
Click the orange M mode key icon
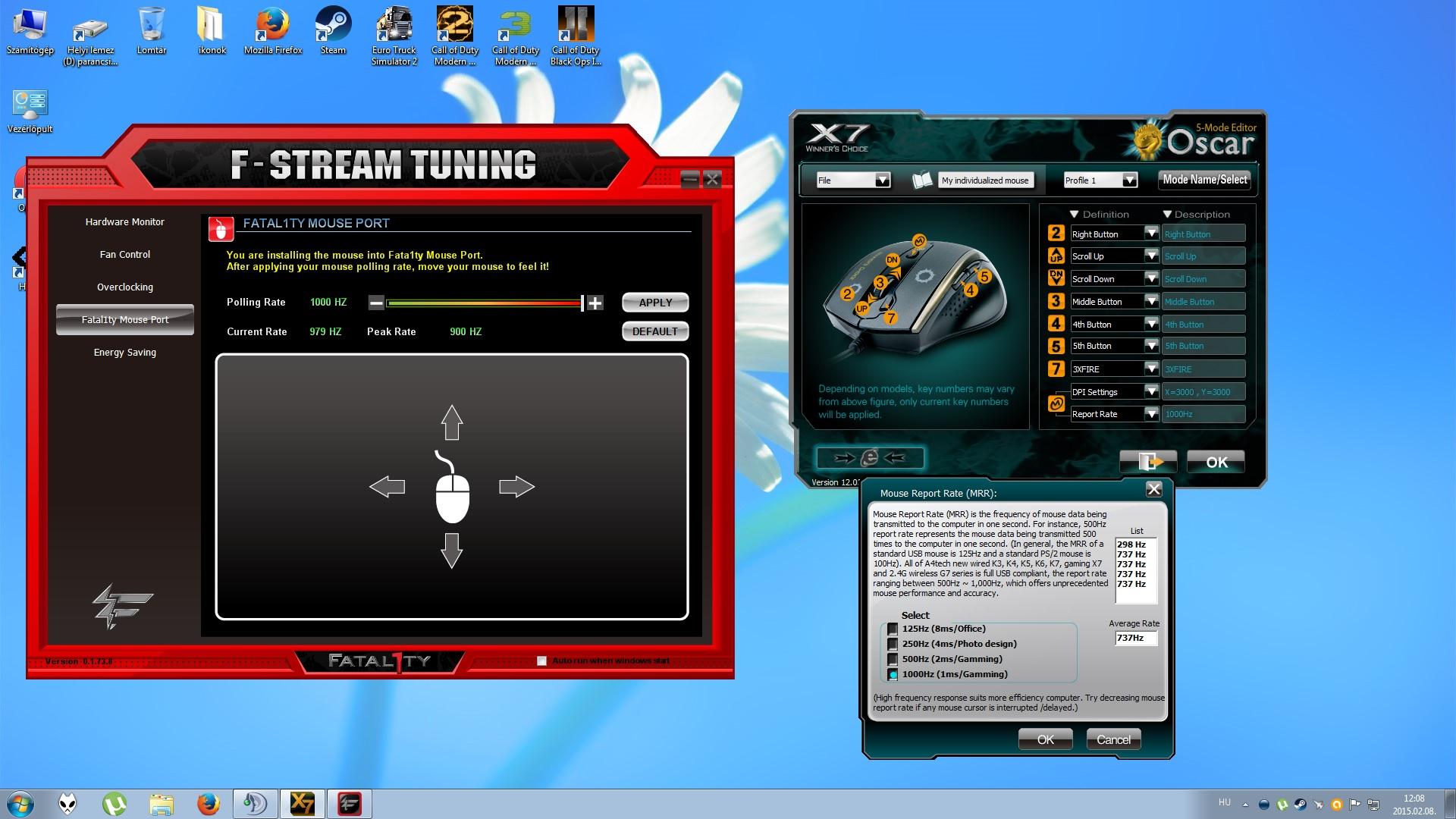click(1056, 403)
